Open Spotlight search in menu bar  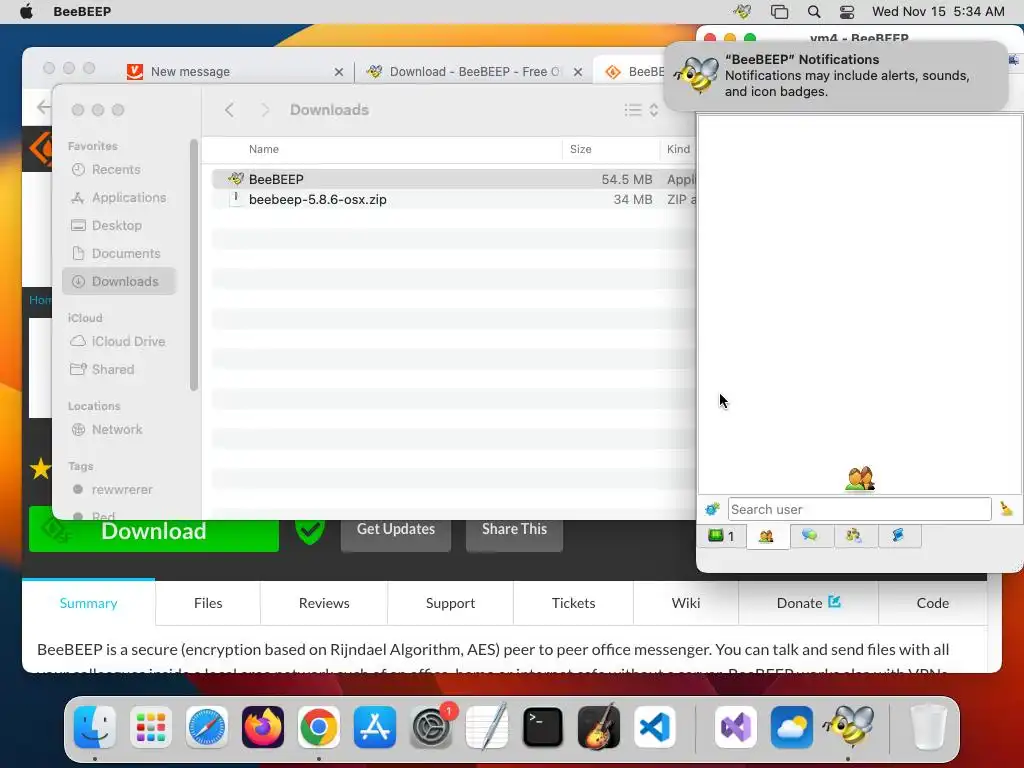814,11
